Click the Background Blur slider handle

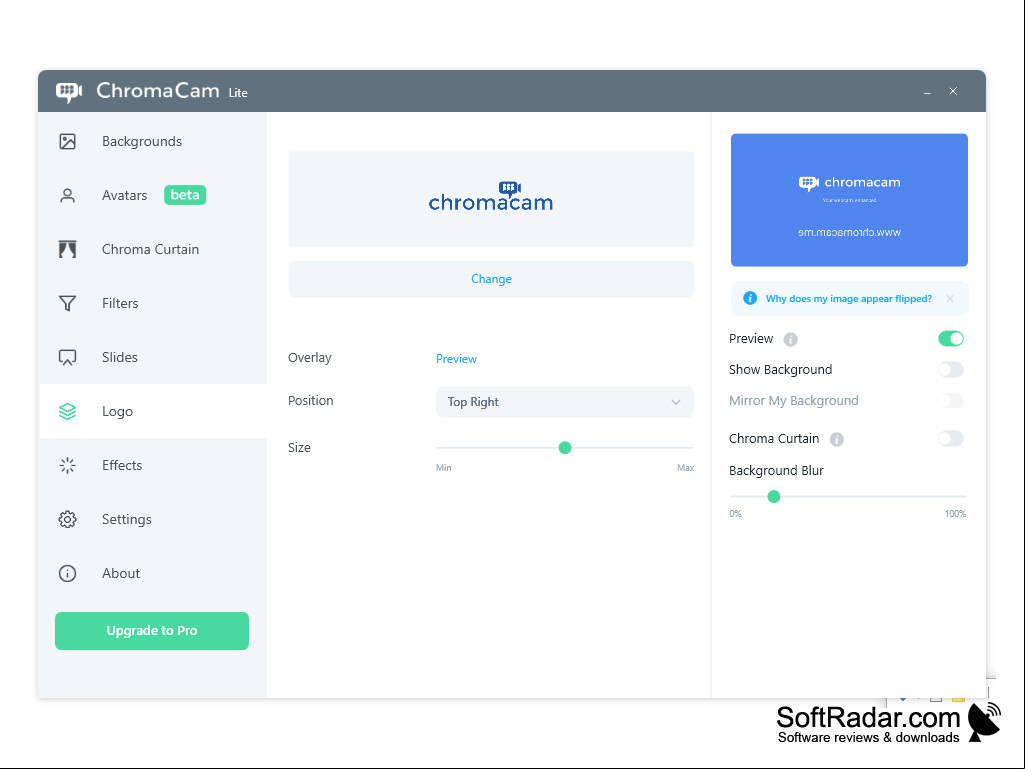[x=774, y=497]
